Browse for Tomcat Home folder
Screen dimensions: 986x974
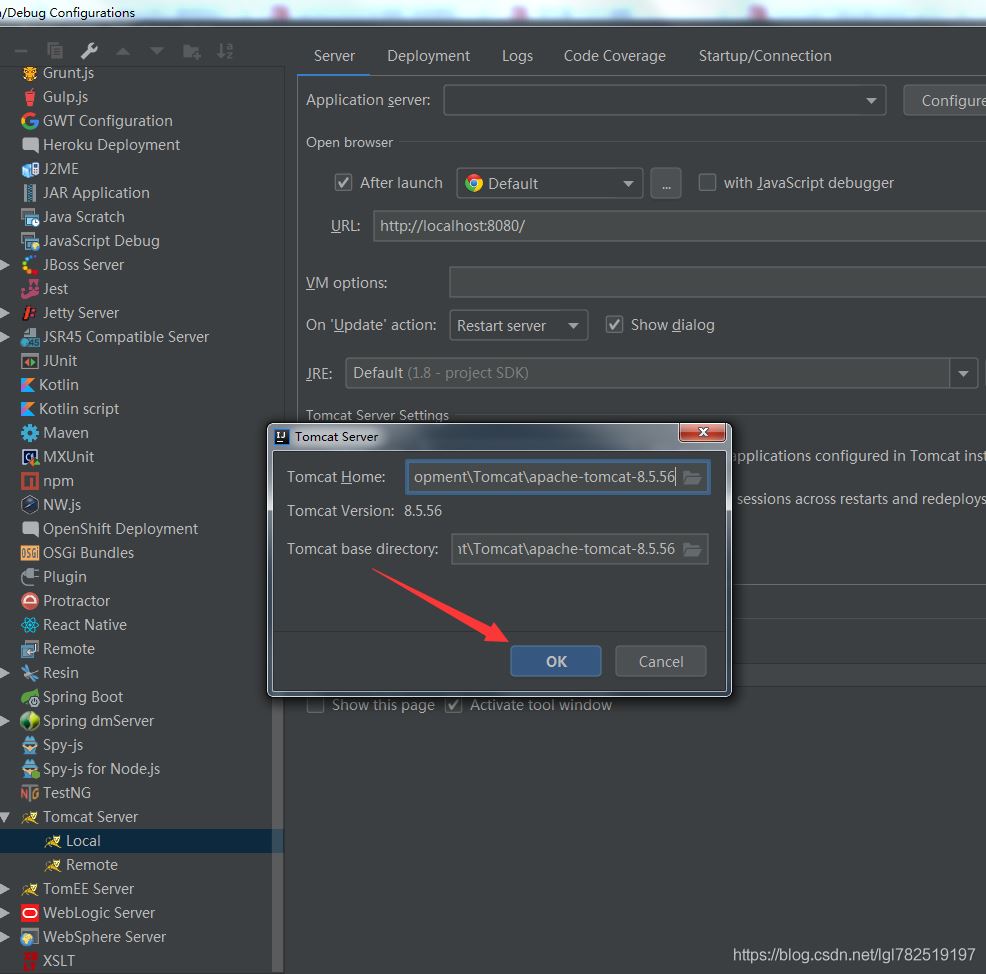pos(692,478)
